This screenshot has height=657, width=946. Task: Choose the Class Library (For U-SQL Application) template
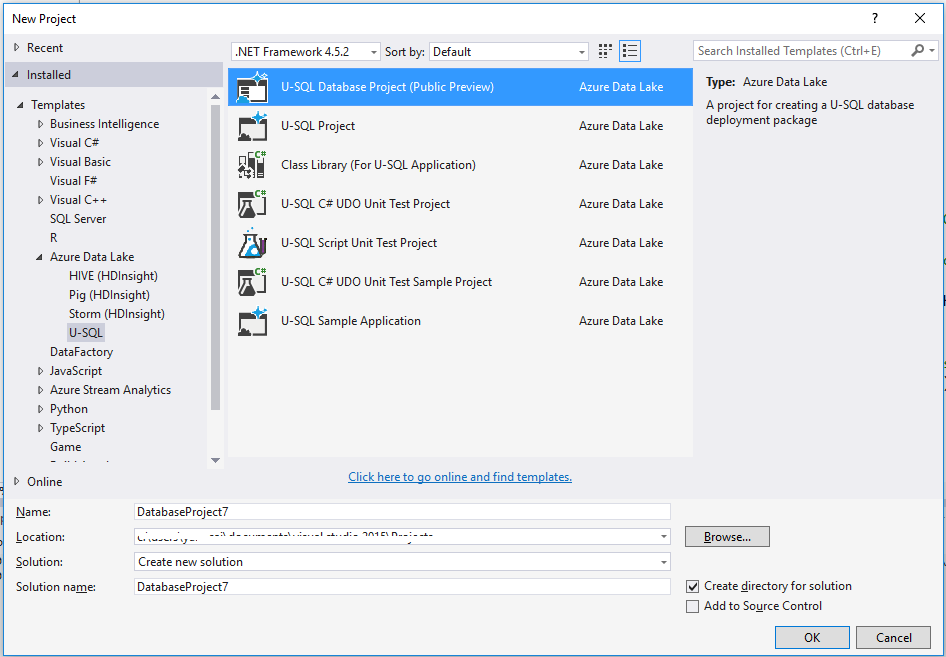[252, 165]
